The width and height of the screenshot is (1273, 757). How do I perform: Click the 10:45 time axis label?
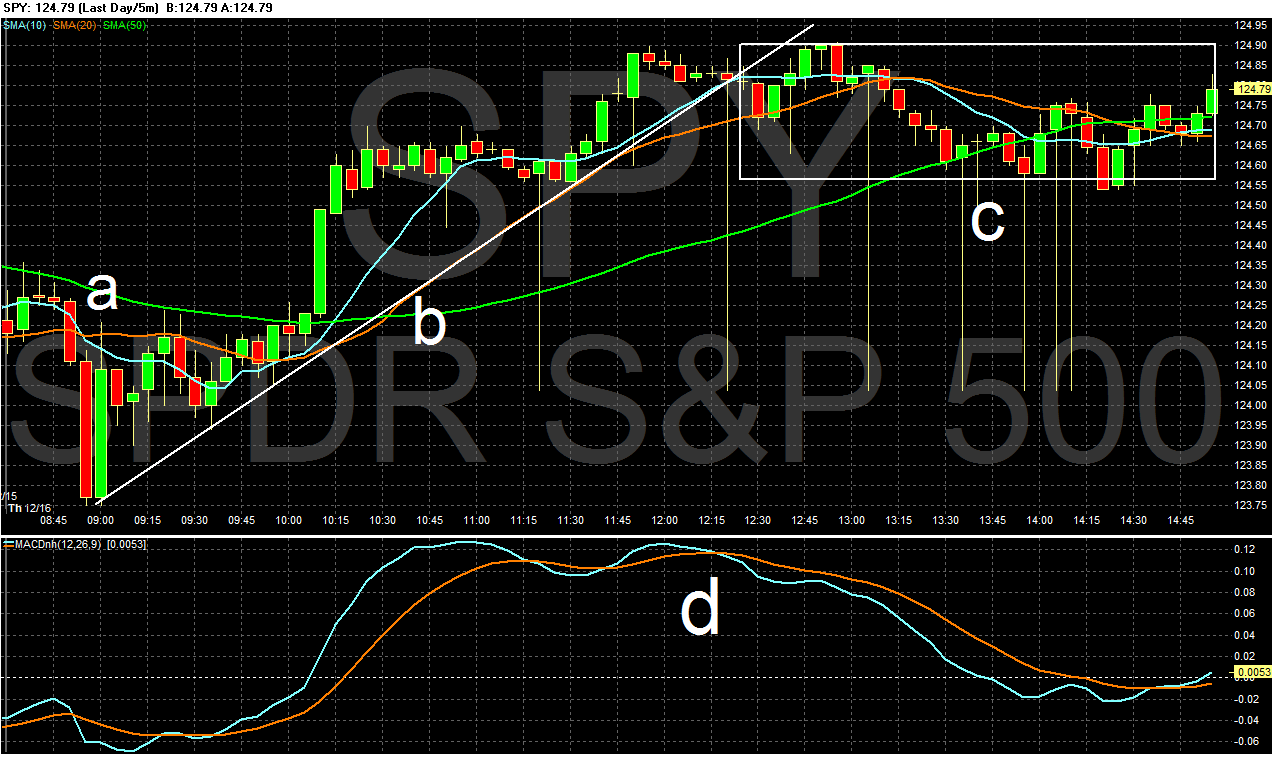point(430,521)
